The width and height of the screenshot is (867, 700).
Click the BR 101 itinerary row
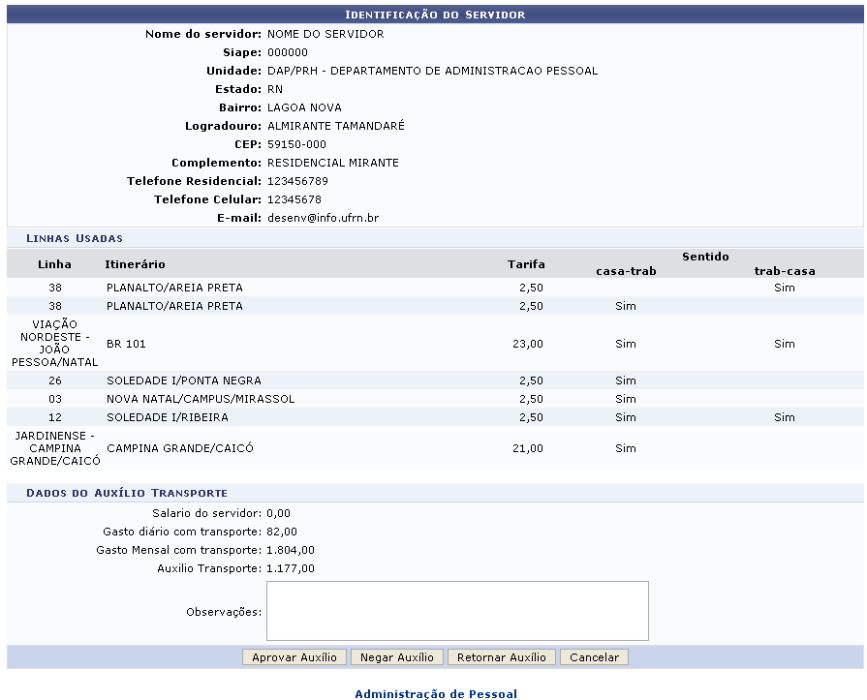126,344
